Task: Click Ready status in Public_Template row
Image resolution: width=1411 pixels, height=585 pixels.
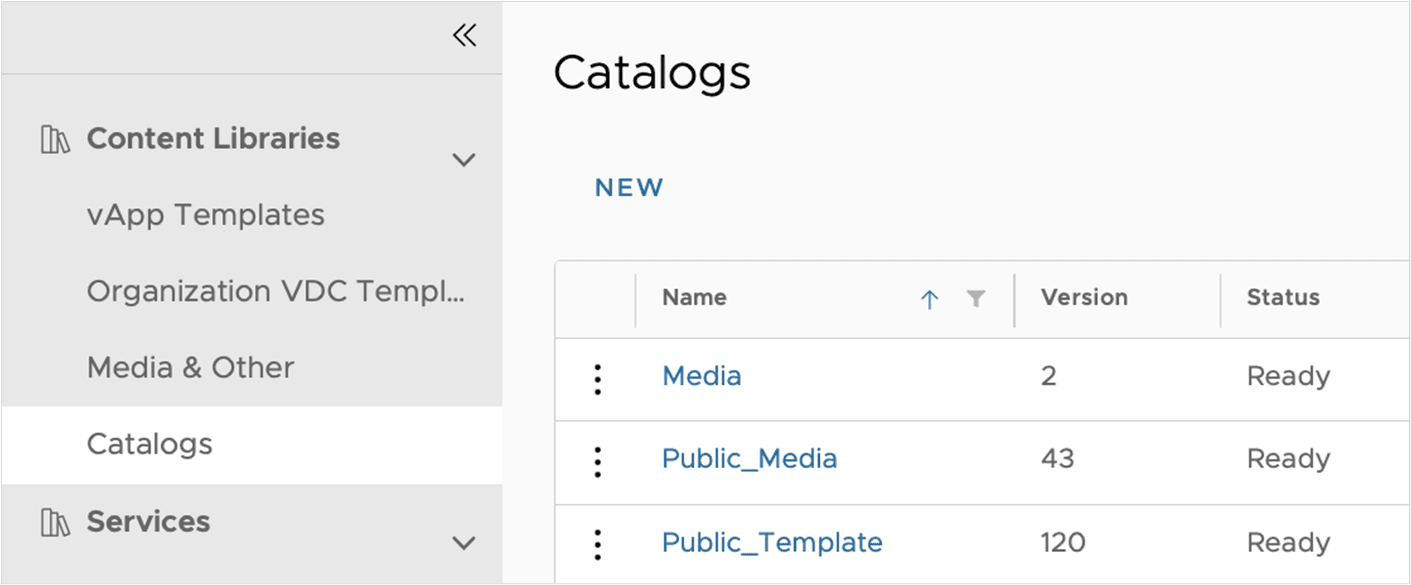Action: (1288, 543)
